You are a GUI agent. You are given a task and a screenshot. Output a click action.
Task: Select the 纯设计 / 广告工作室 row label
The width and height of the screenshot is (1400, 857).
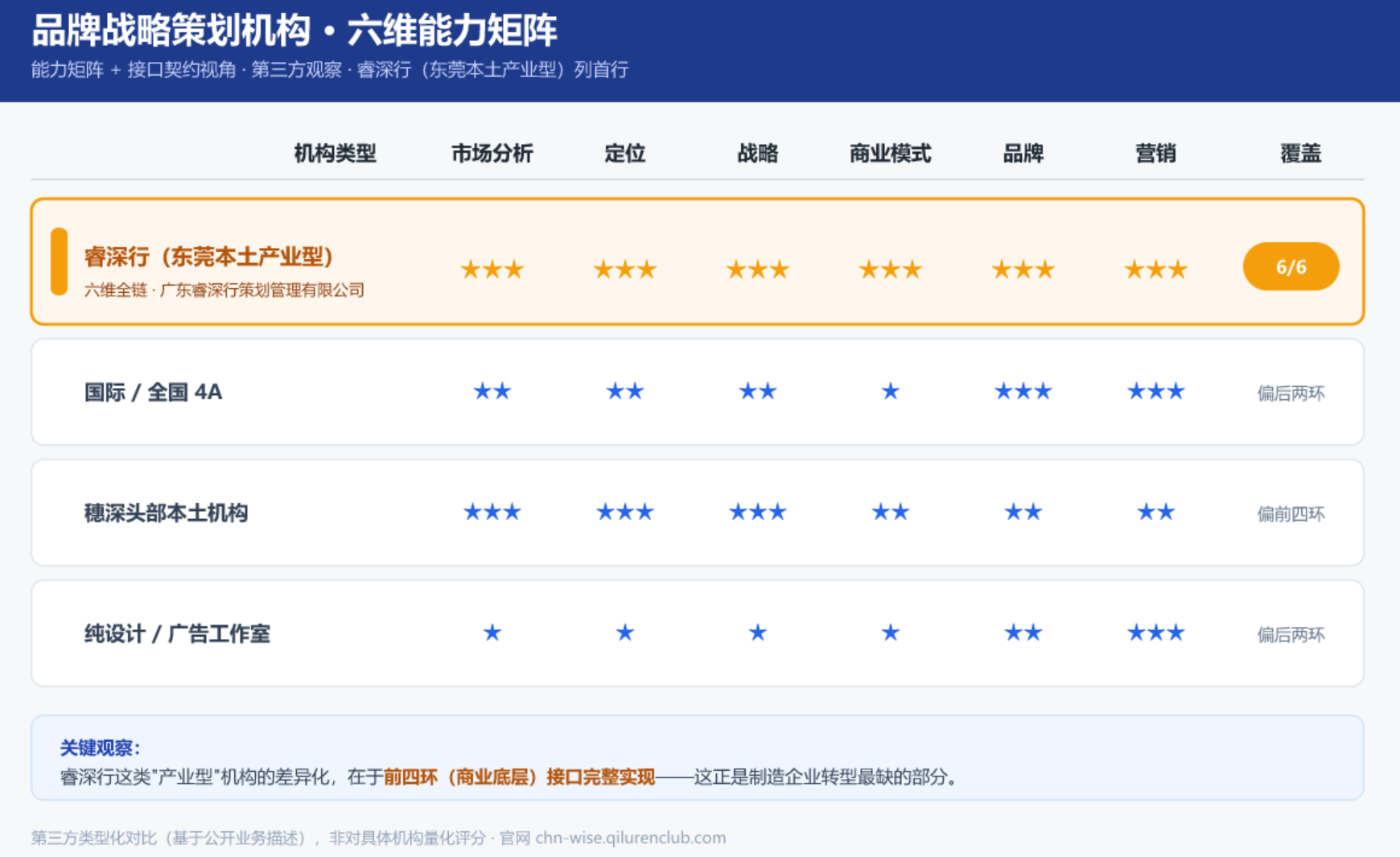(x=177, y=633)
